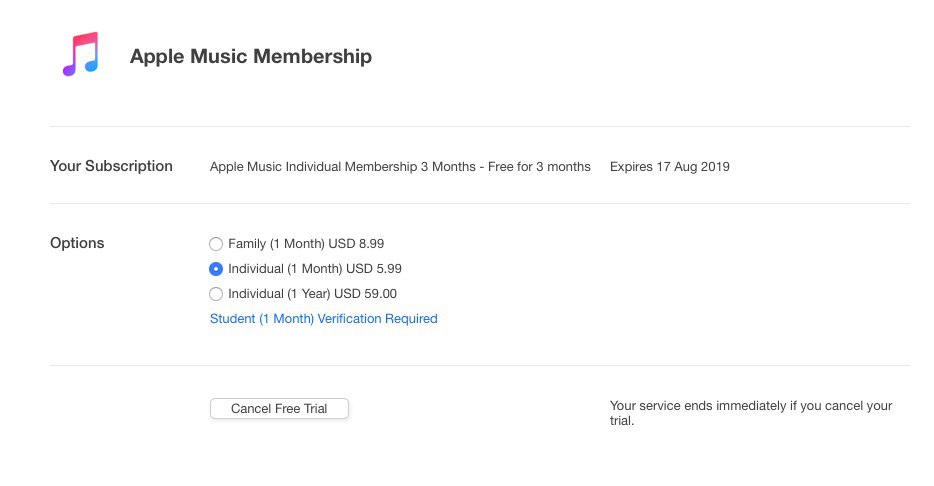Click the Apple Music Membership heading
Image resolution: width=934 pixels, height=486 pixels.
pos(251,57)
